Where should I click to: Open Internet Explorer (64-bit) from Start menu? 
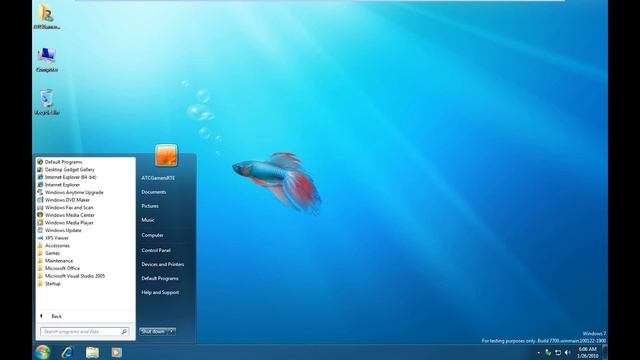[x=67, y=177]
